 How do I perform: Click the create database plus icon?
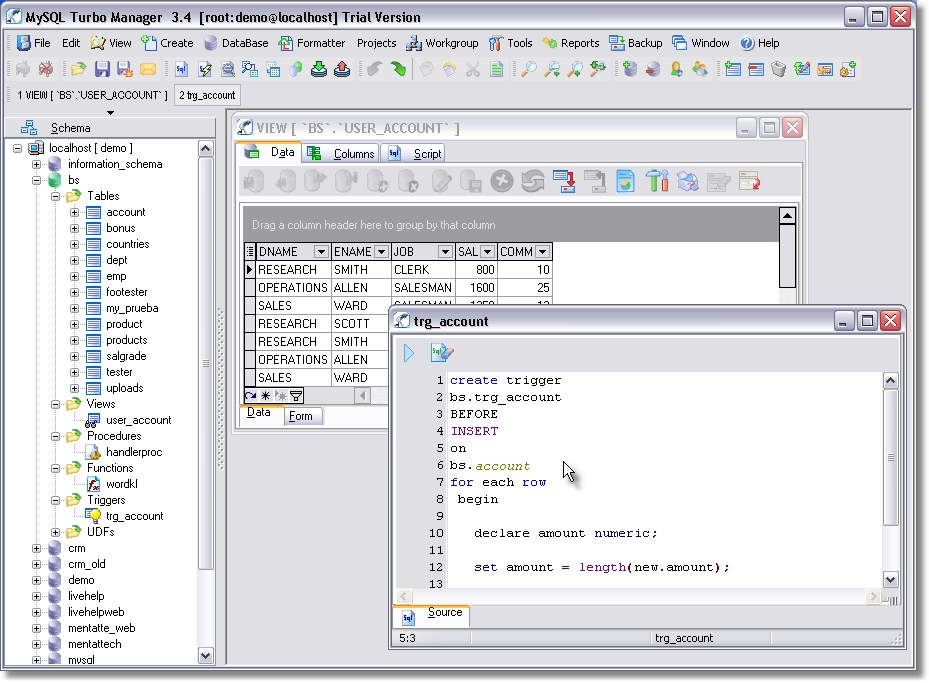click(630, 69)
